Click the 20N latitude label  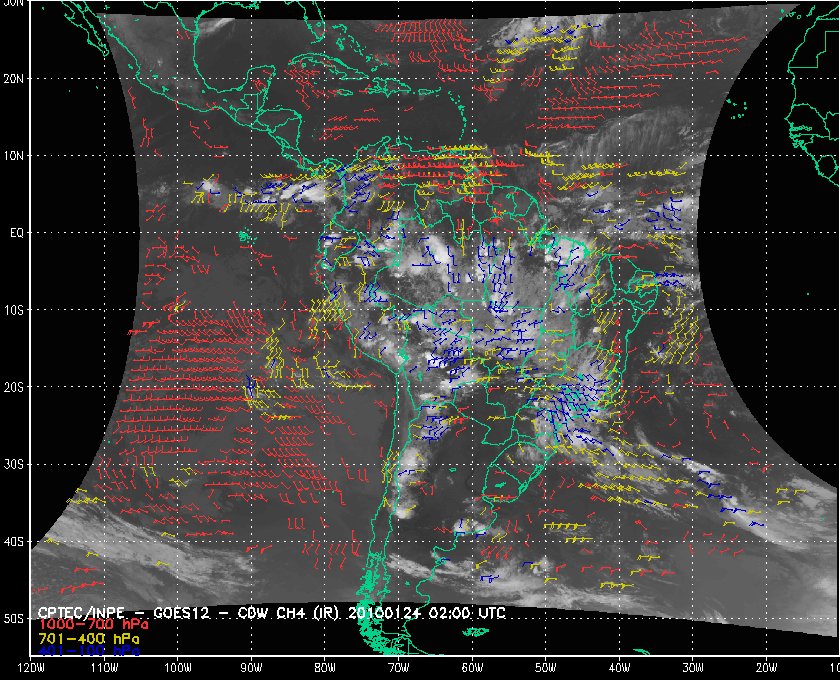(13, 78)
